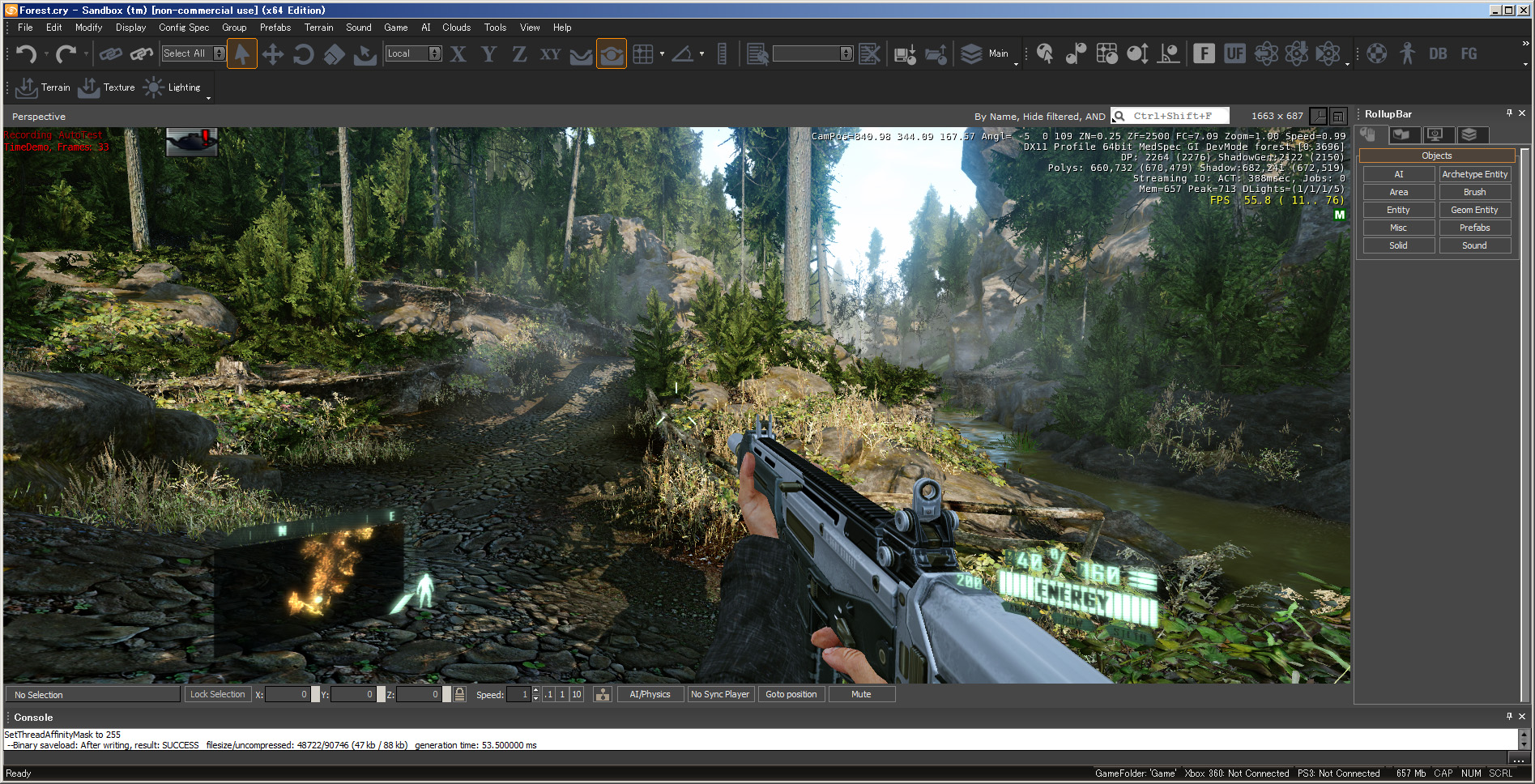This screenshot has width=1535, height=784.
Task: Open the redo history dropdown arrow
Action: click(x=85, y=54)
